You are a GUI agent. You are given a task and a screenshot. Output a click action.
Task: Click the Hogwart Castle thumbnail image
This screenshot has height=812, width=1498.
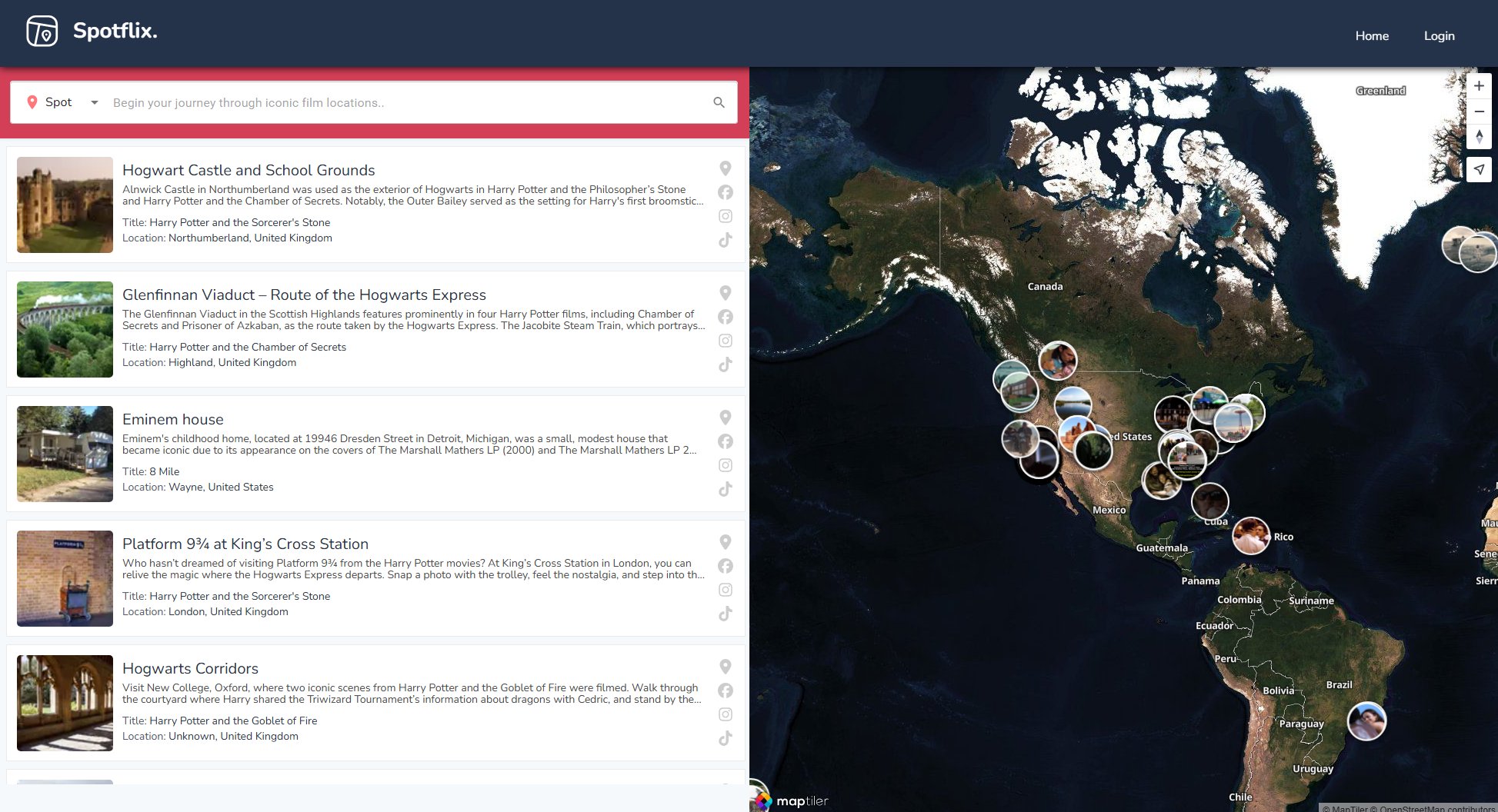click(65, 205)
